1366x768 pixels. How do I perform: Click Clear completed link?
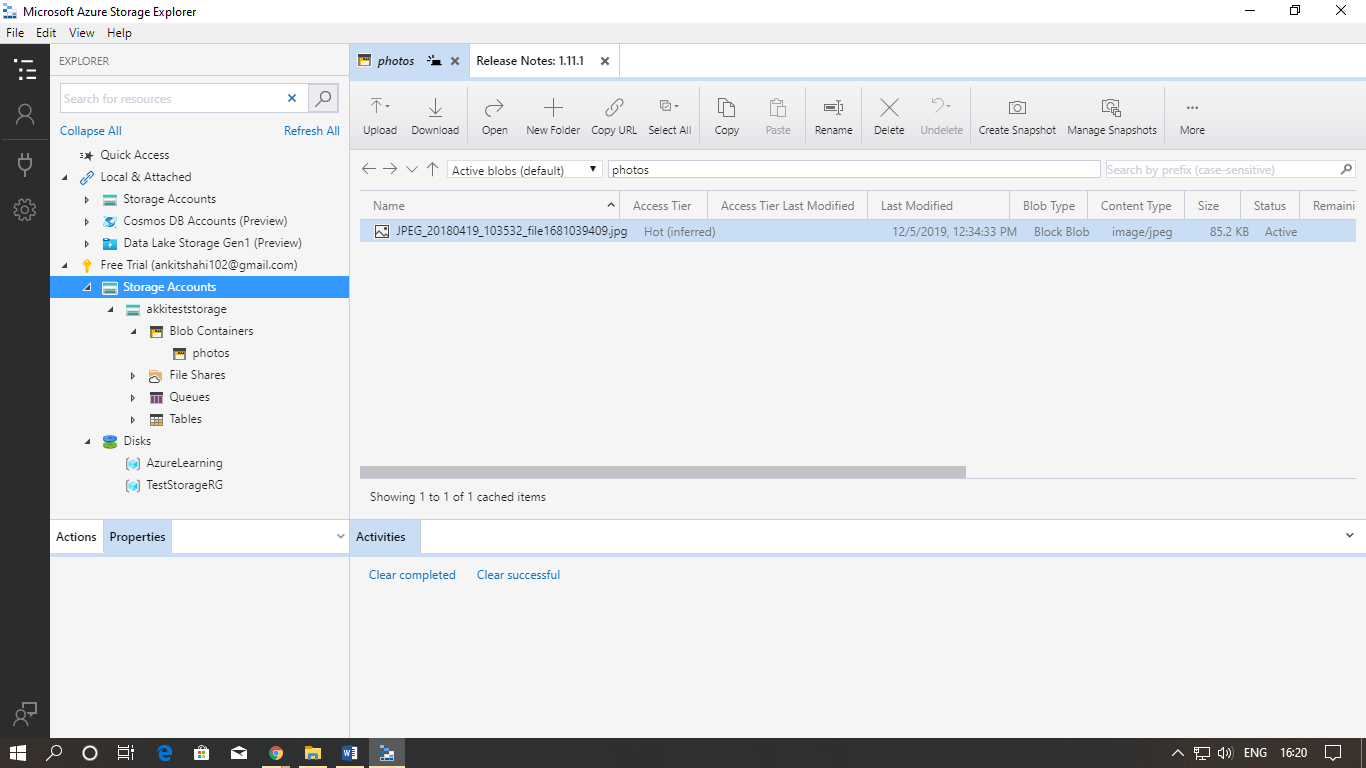point(412,575)
